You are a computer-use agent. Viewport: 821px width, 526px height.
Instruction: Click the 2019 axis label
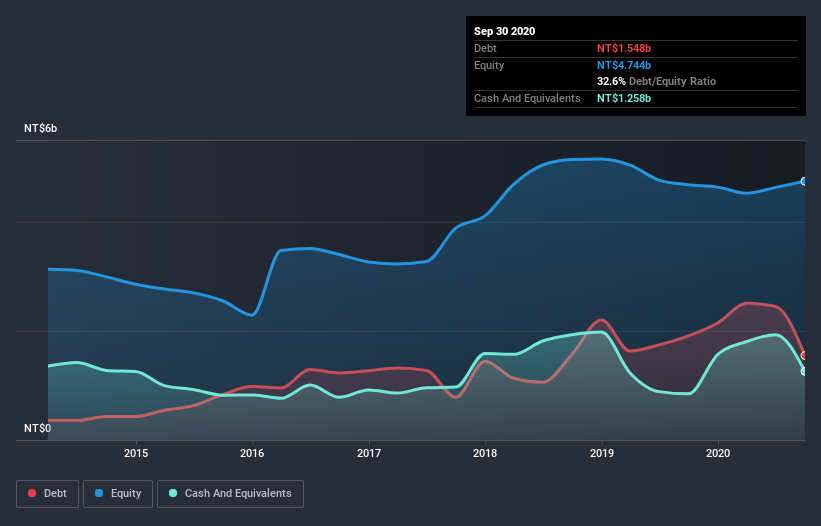[602, 453]
